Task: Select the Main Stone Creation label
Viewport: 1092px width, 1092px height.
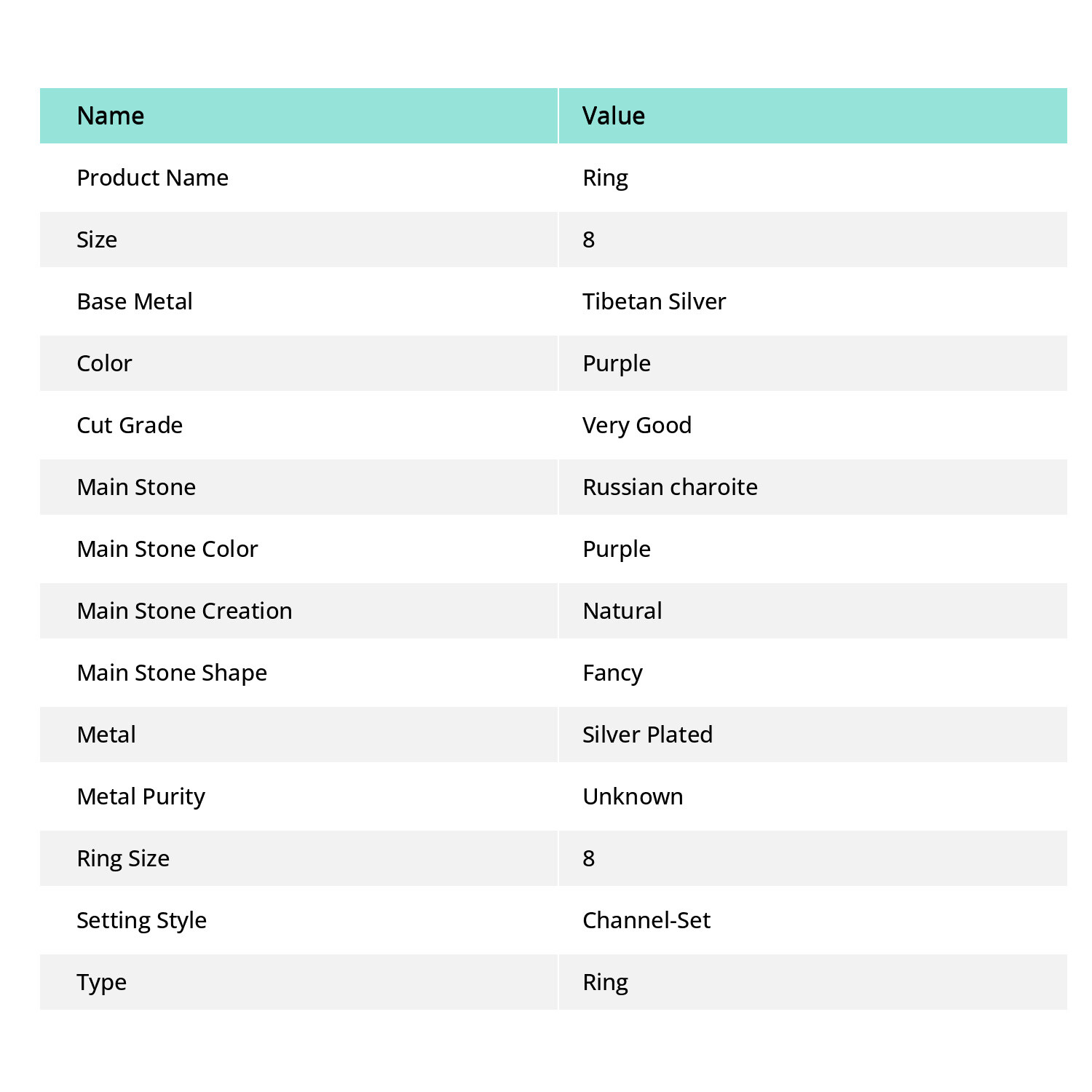Action: (x=184, y=611)
